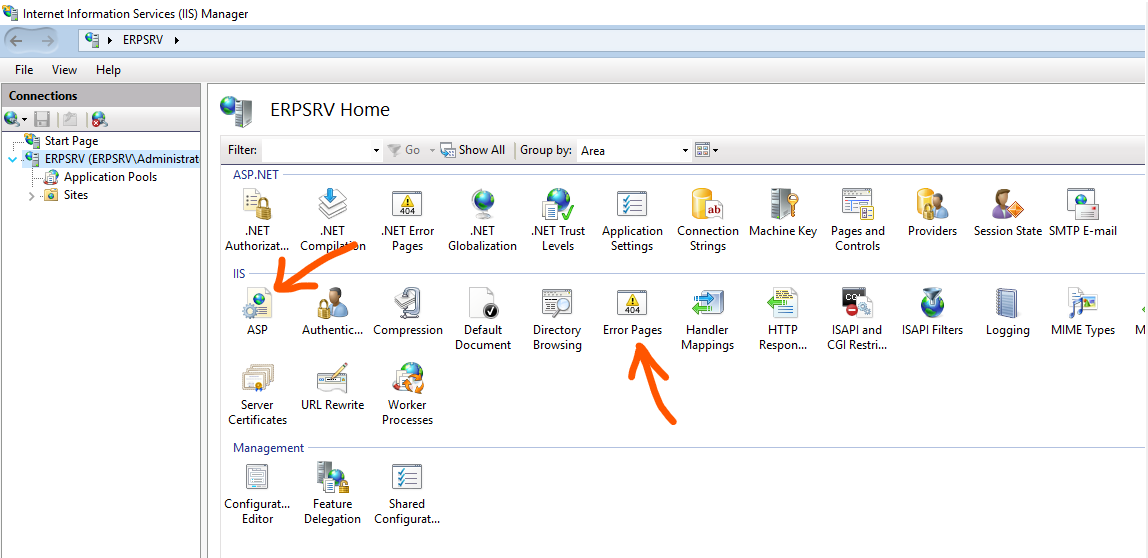Open the Error Pages feature under IIS
The height and width of the screenshot is (558, 1148).
point(632,313)
